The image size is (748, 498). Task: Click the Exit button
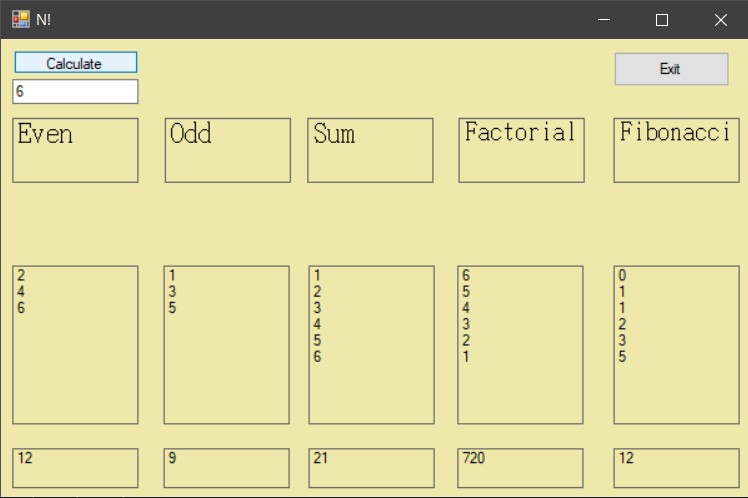[x=670, y=69]
